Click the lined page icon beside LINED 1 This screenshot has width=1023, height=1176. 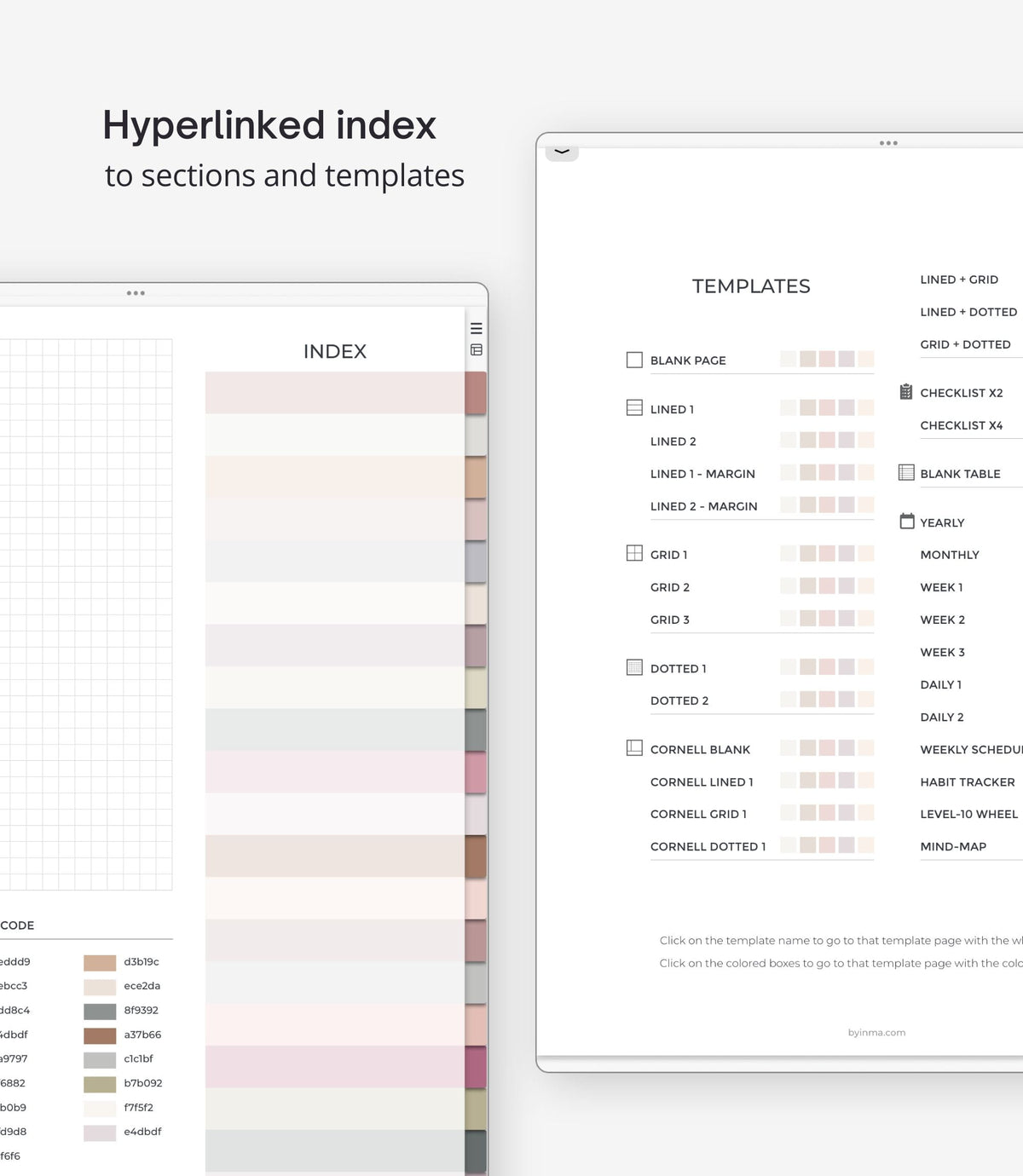[x=634, y=408]
